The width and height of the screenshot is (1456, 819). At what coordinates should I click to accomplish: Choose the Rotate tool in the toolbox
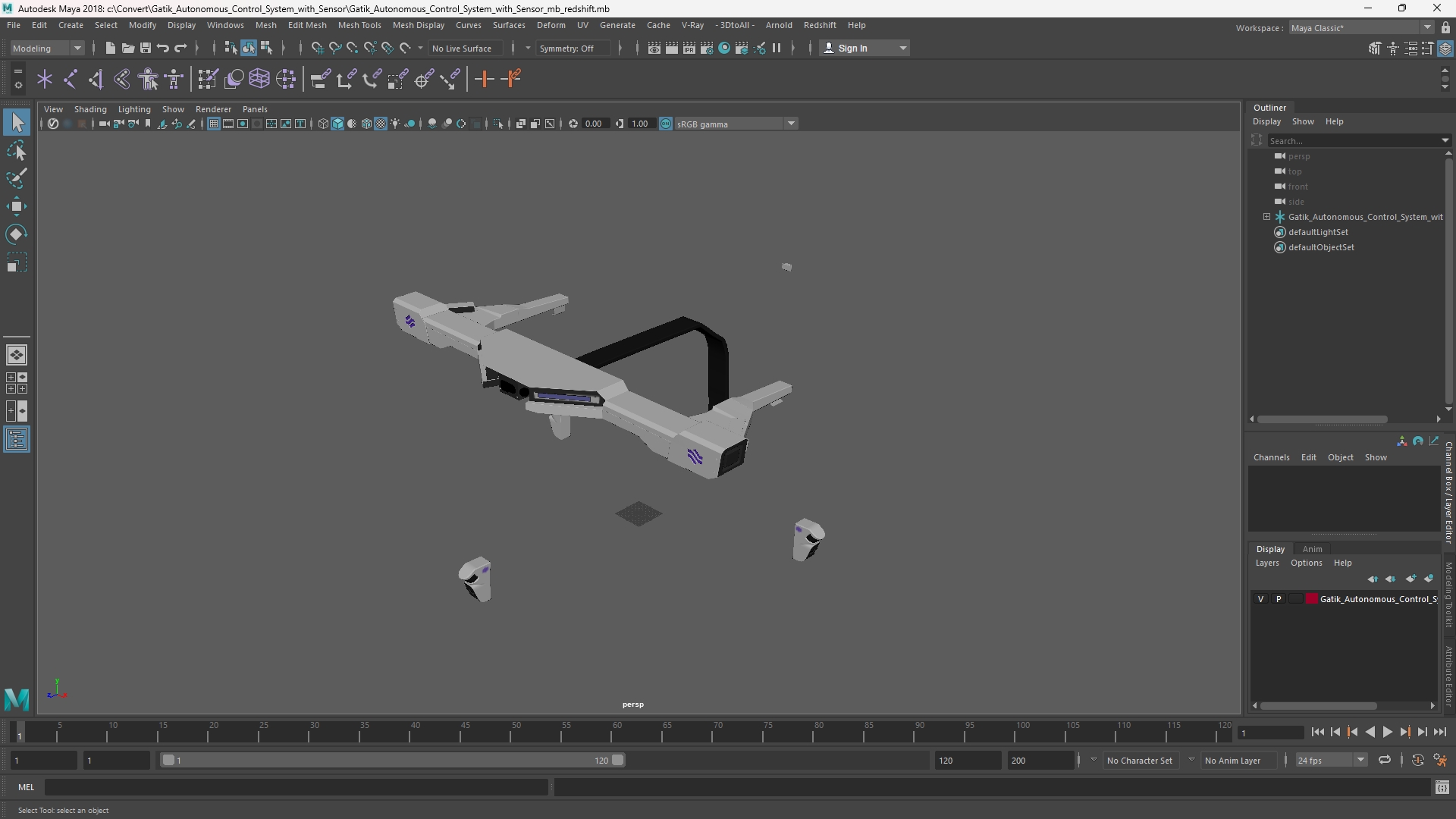(17, 234)
